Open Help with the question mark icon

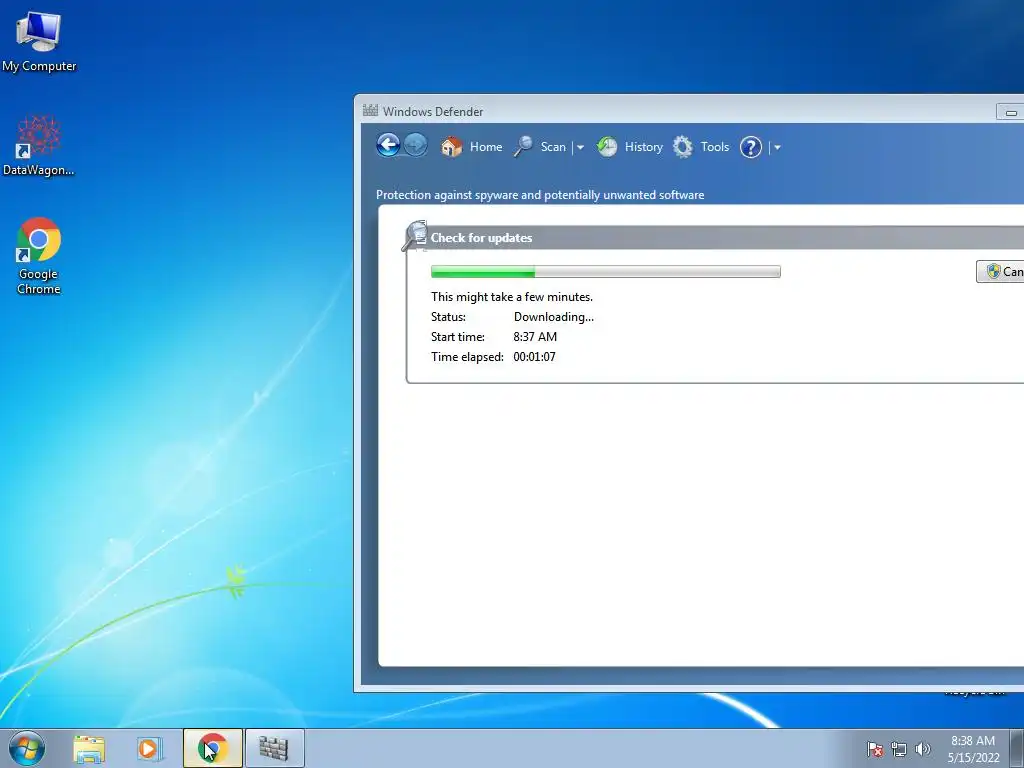[751, 147]
